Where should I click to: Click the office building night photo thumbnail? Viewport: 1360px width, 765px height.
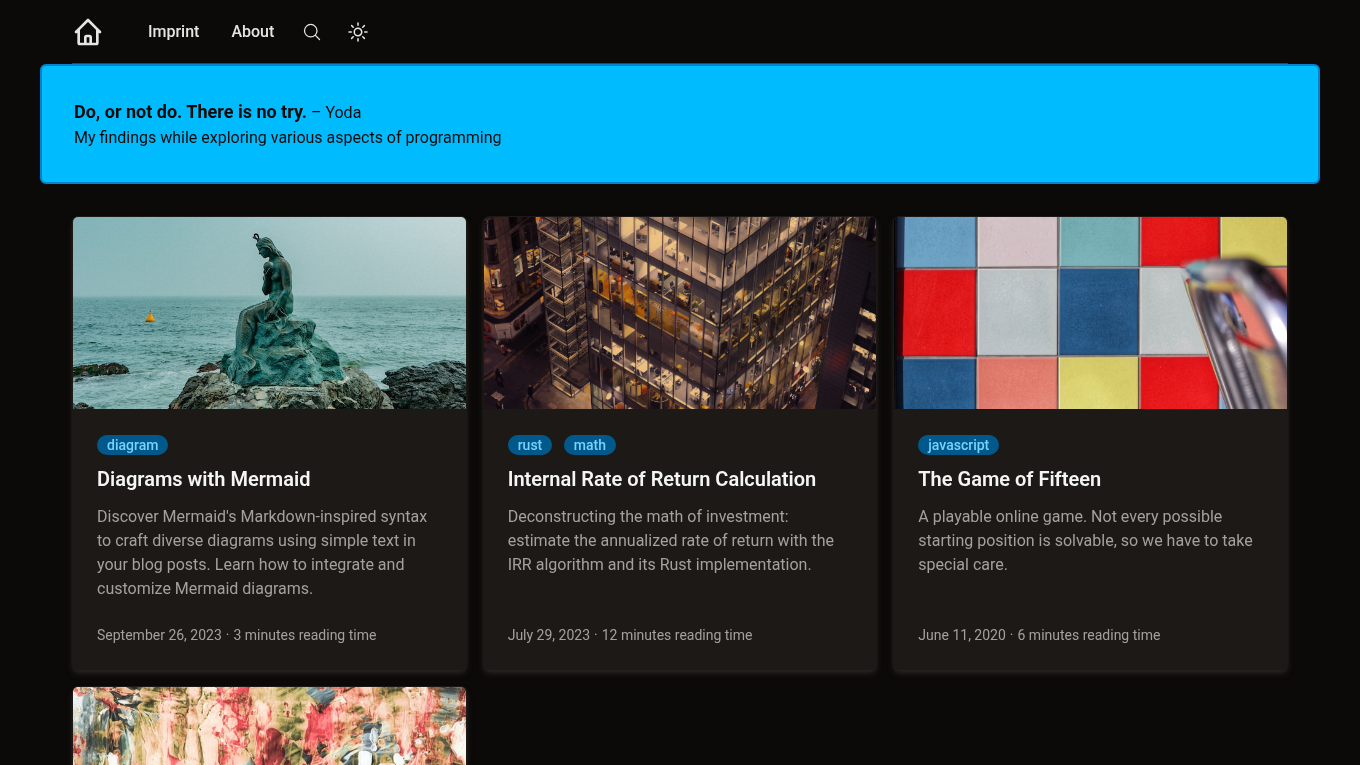[x=680, y=312]
